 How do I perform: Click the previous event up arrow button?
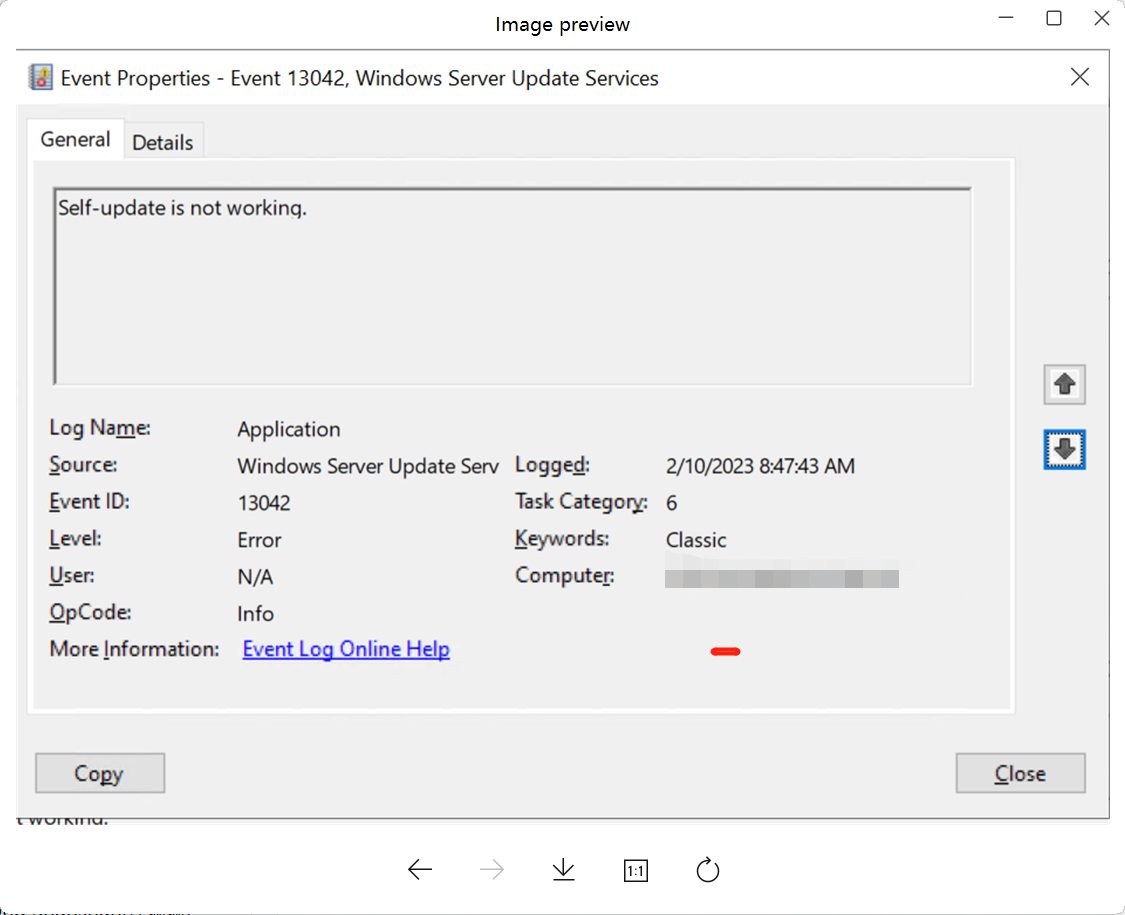[x=1064, y=385]
